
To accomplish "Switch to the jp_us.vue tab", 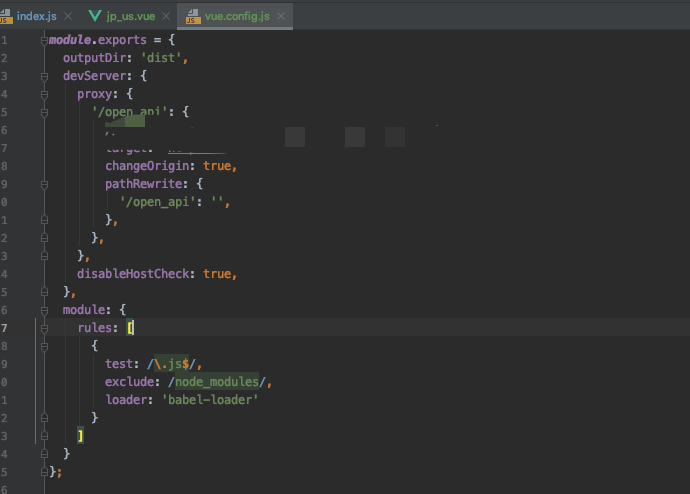I will click(x=131, y=16).
